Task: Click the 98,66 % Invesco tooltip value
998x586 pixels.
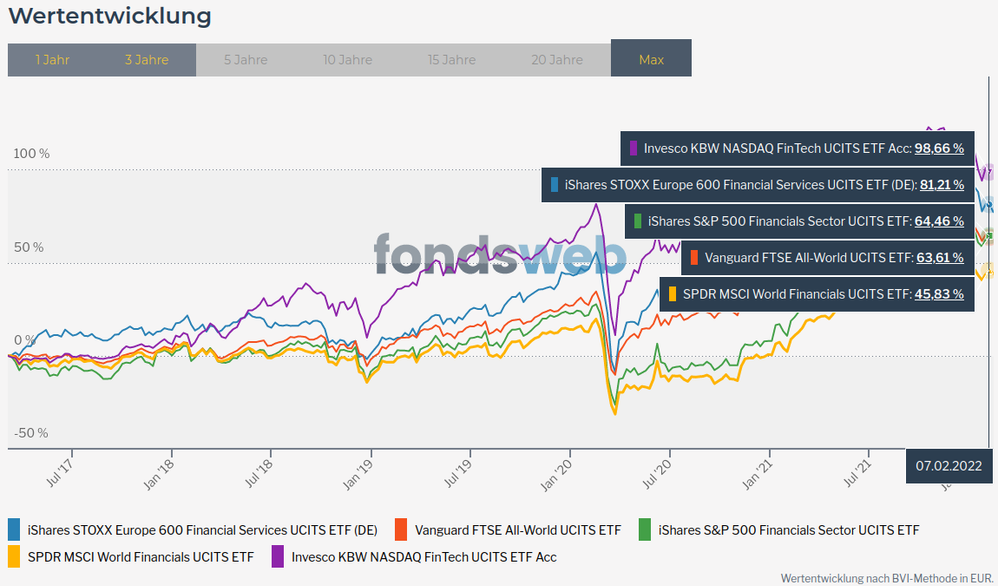Action: [x=940, y=148]
